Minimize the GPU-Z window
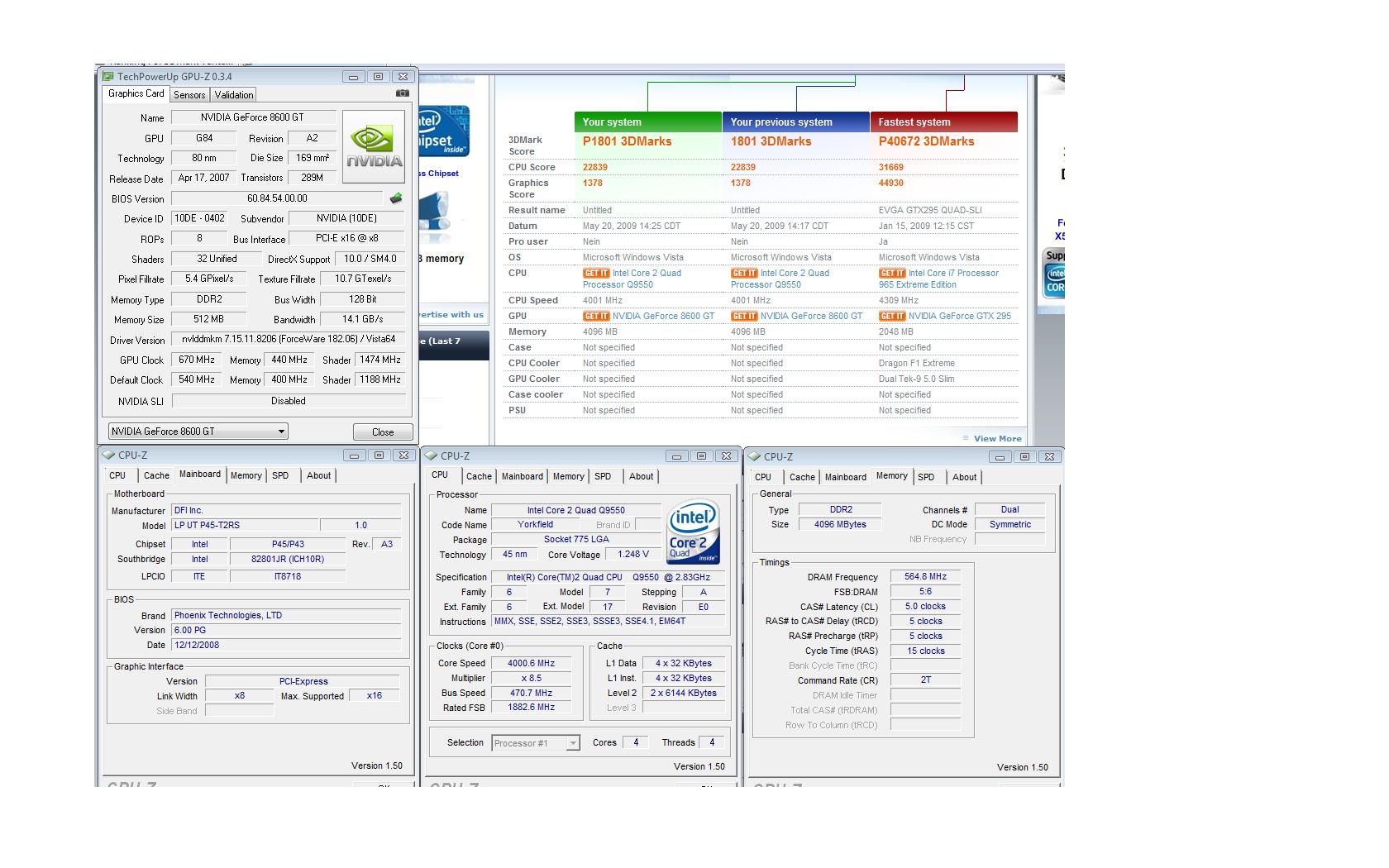Screen dimensions: 1389x868 353,77
